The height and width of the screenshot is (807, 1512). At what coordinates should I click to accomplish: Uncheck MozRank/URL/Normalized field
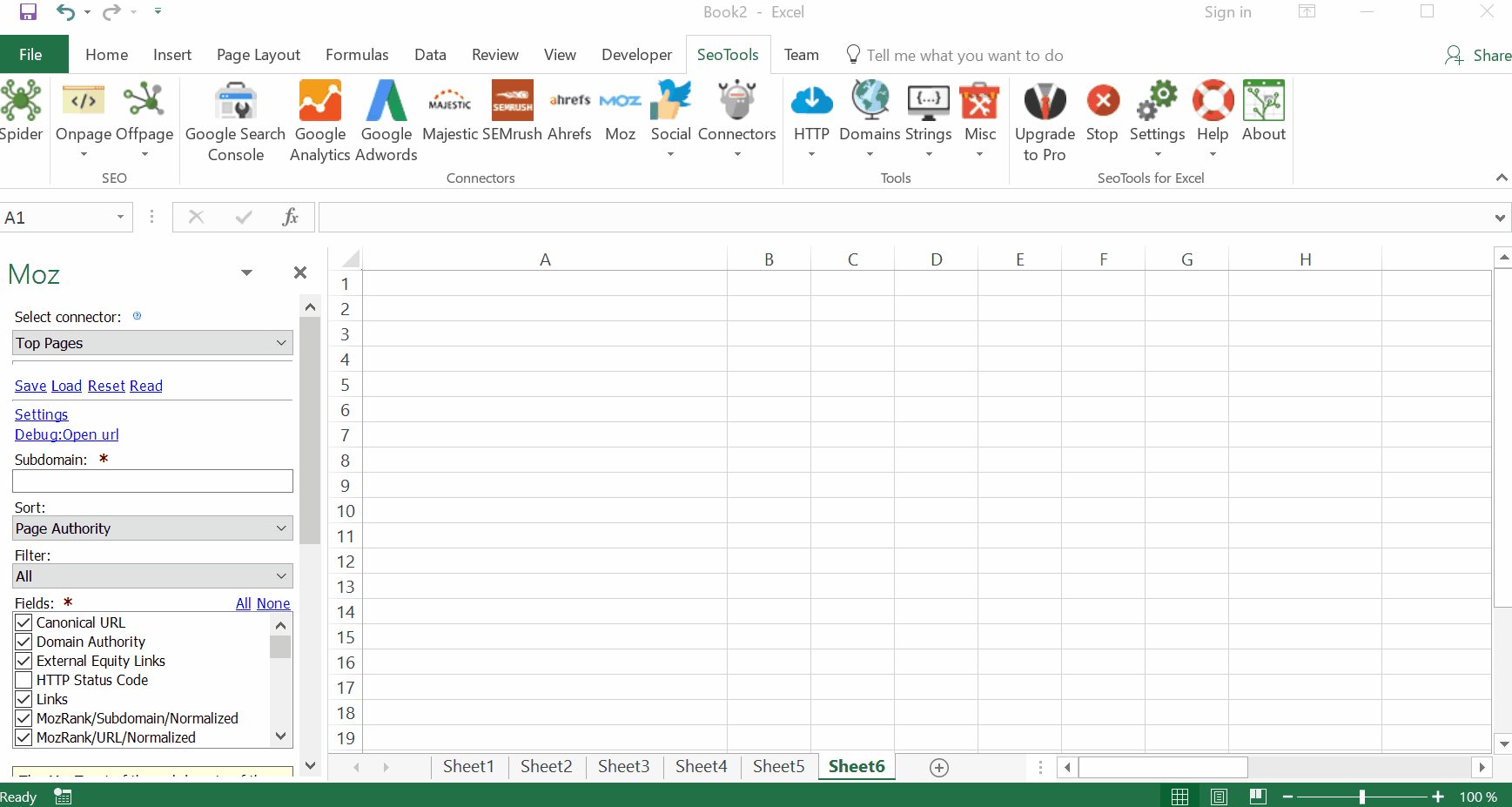tap(24, 737)
